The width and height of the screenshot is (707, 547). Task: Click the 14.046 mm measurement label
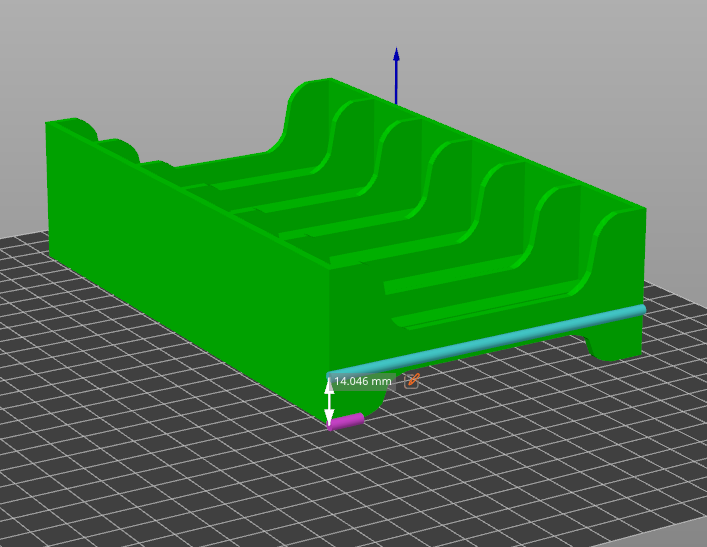click(363, 382)
